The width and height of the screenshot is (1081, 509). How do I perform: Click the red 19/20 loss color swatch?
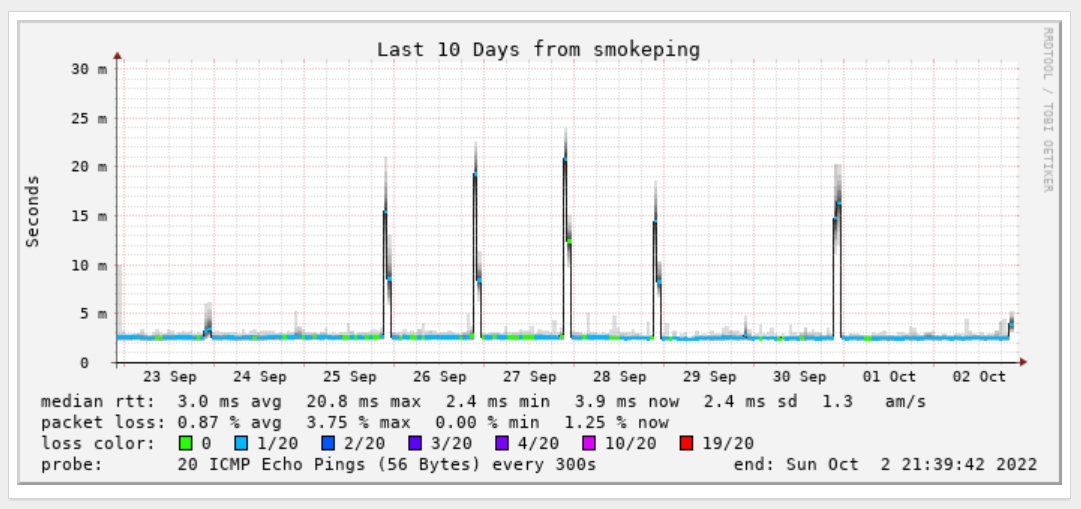(686, 443)
